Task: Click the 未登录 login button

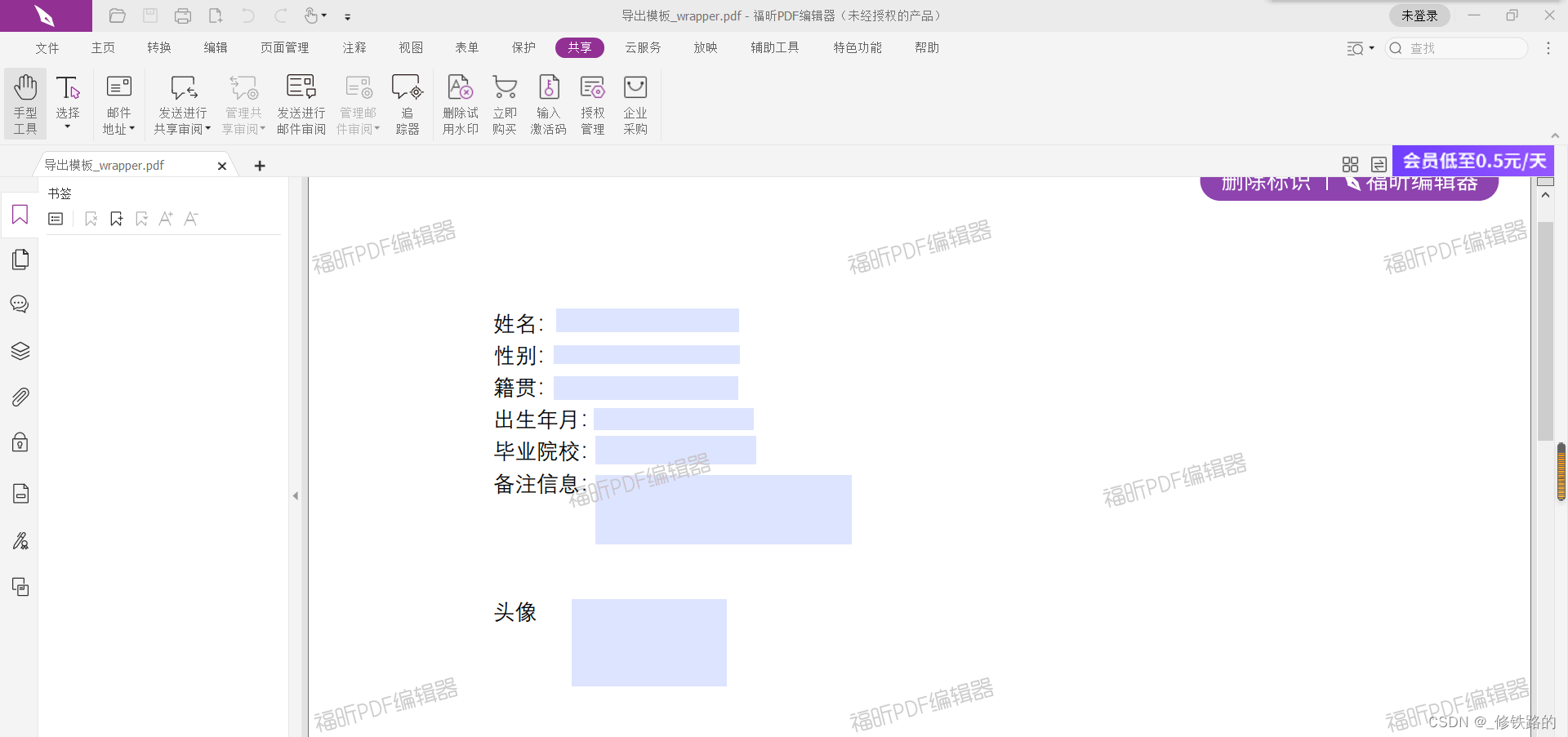Action: pos(1419,15)
